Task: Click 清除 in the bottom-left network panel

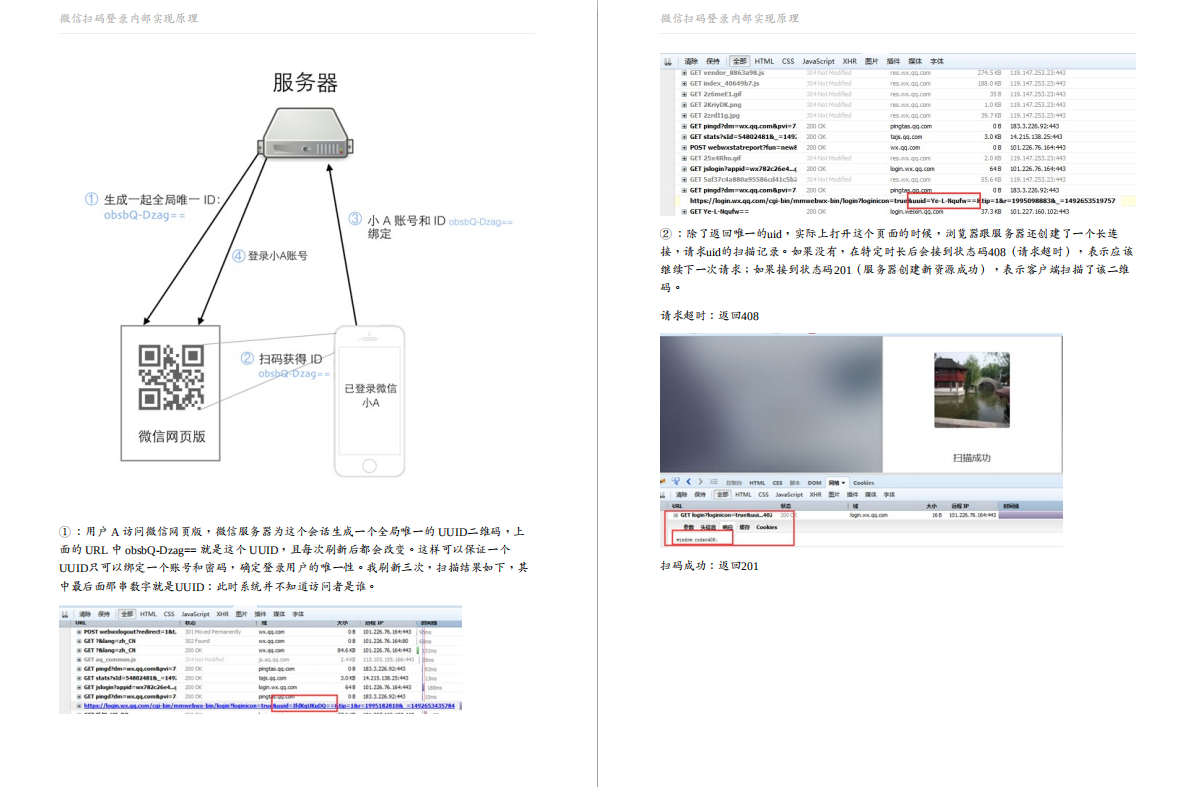Action: (85, 614)
